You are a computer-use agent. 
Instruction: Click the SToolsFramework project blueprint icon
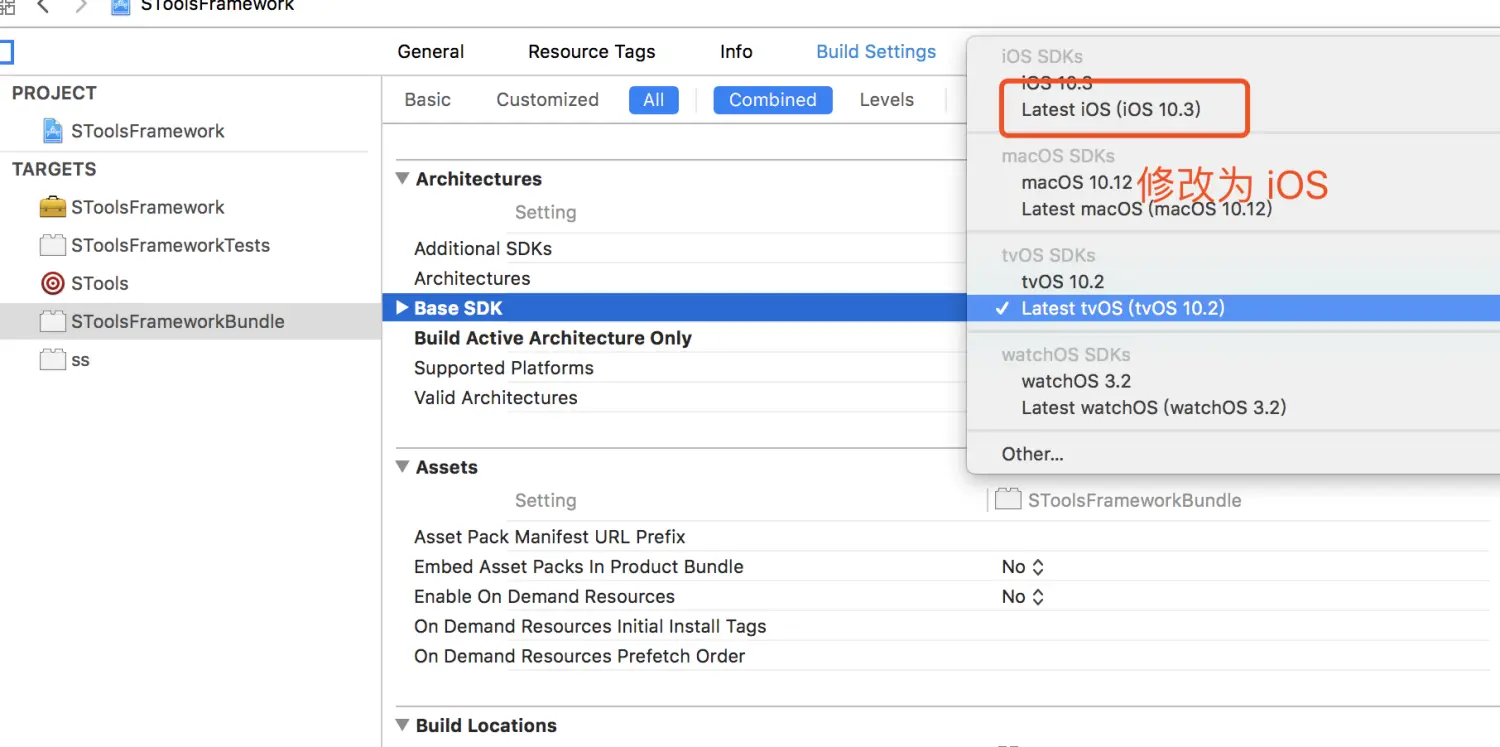click(x=53, y=131)
